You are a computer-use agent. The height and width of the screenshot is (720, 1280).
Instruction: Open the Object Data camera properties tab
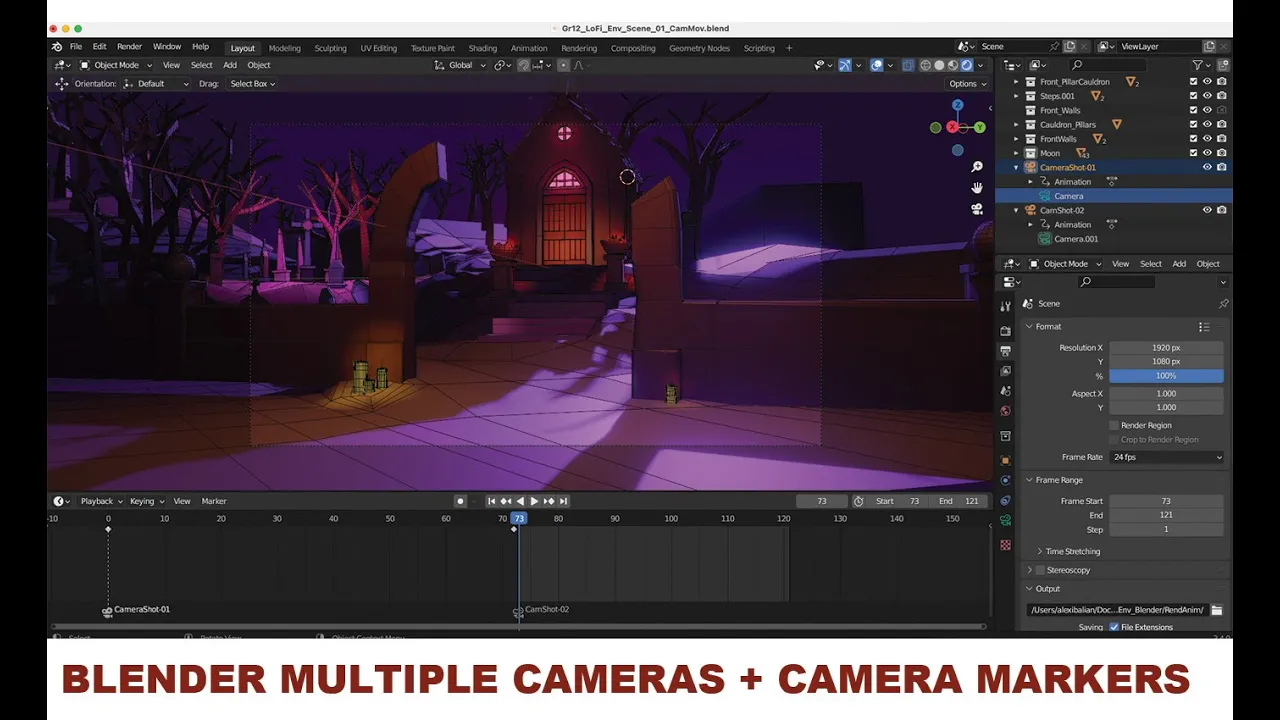[x=1005, y=521]
